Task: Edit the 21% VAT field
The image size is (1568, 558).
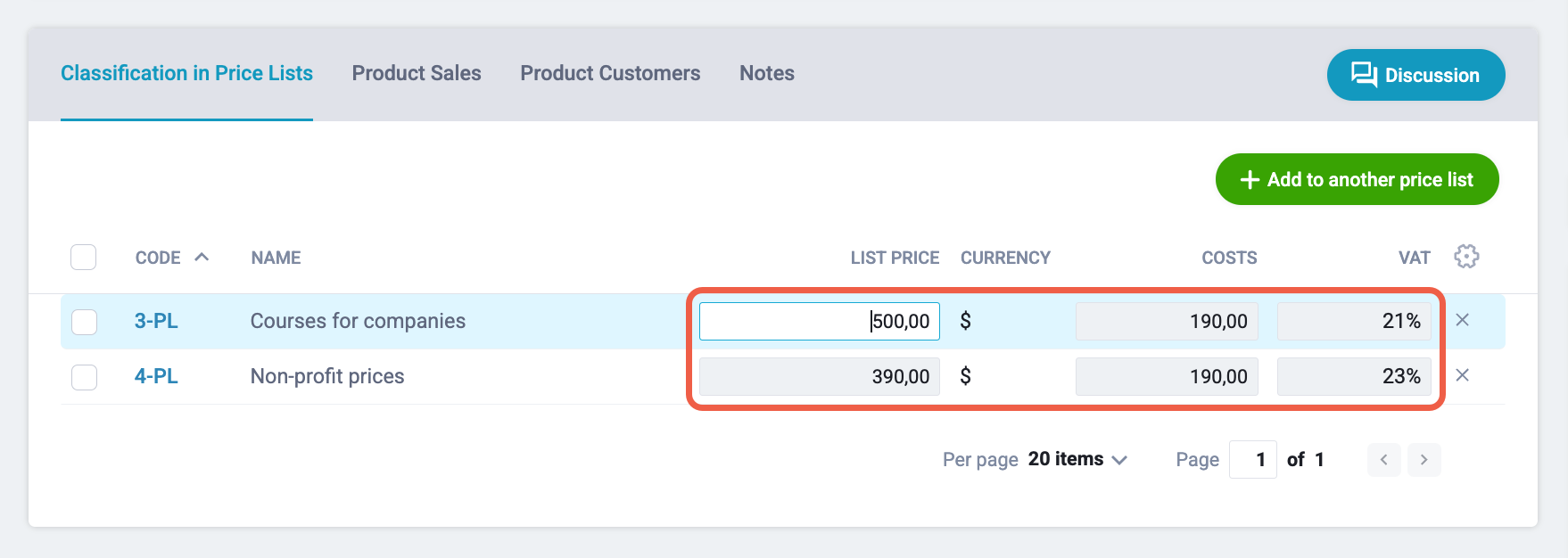Action: 1354,321
